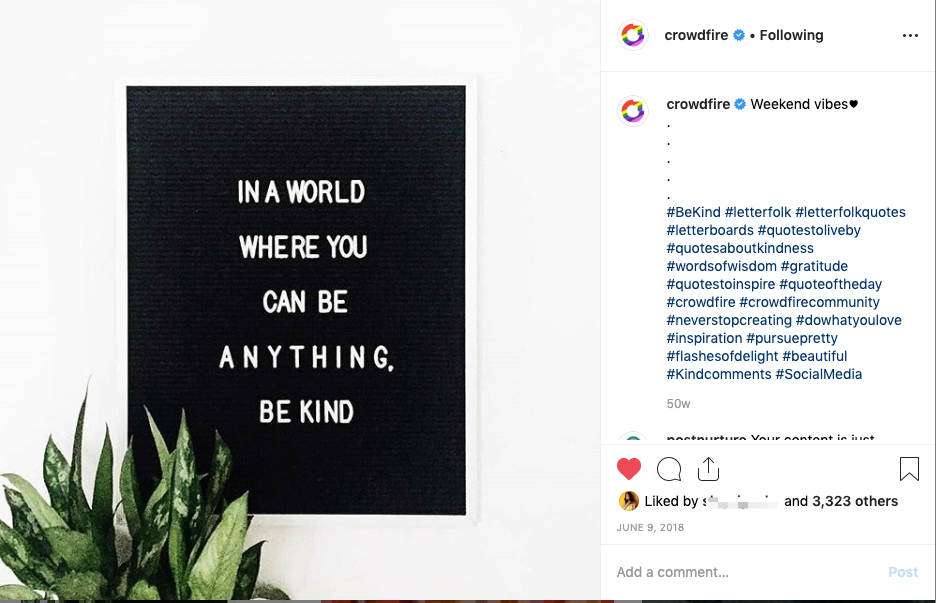Share the post using the share icon

point(708,469)
